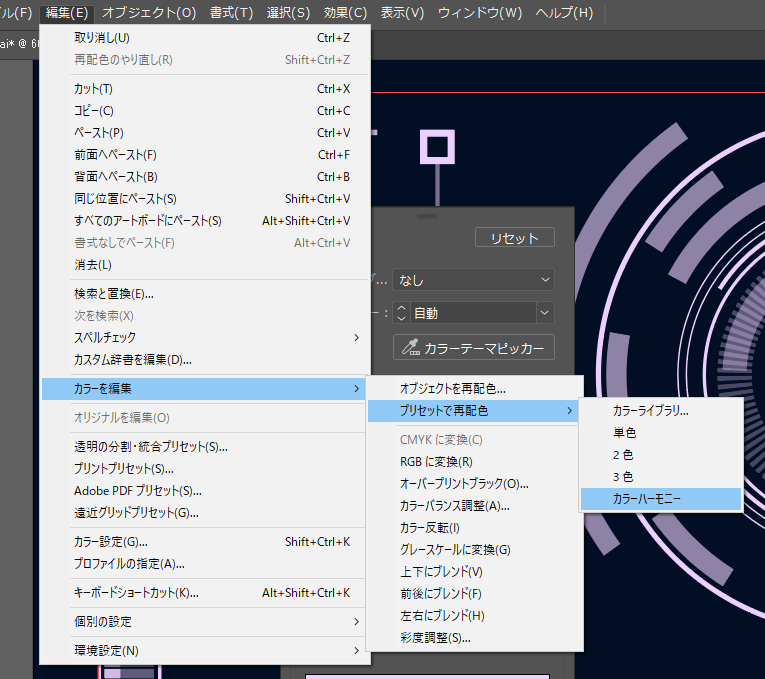The height and width of the screenshot is (679, 765).
Task: Open 彩度調整(S)... dialog
Action: (474, 638)
